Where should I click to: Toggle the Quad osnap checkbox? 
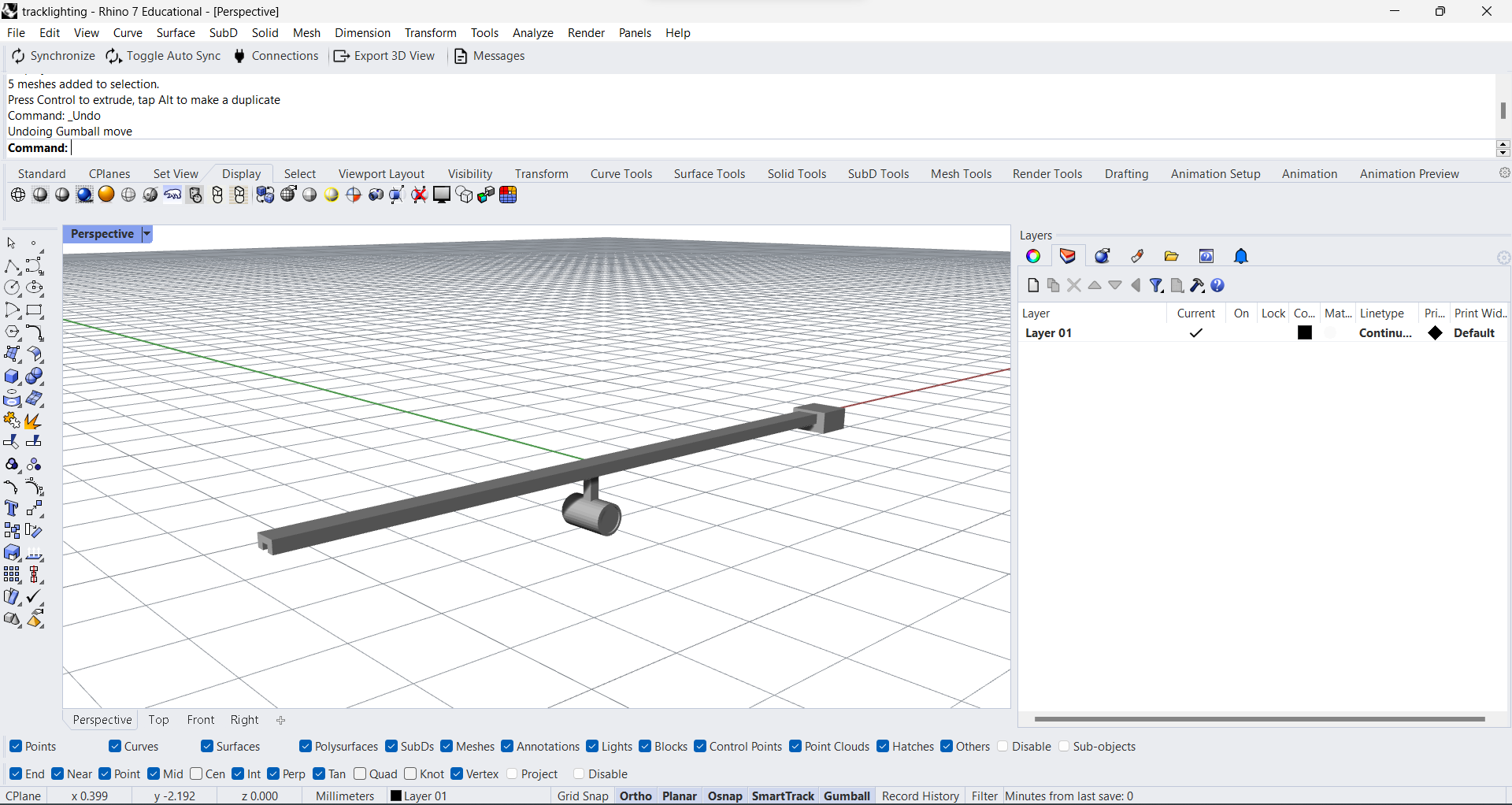click(x=361, y=773)
